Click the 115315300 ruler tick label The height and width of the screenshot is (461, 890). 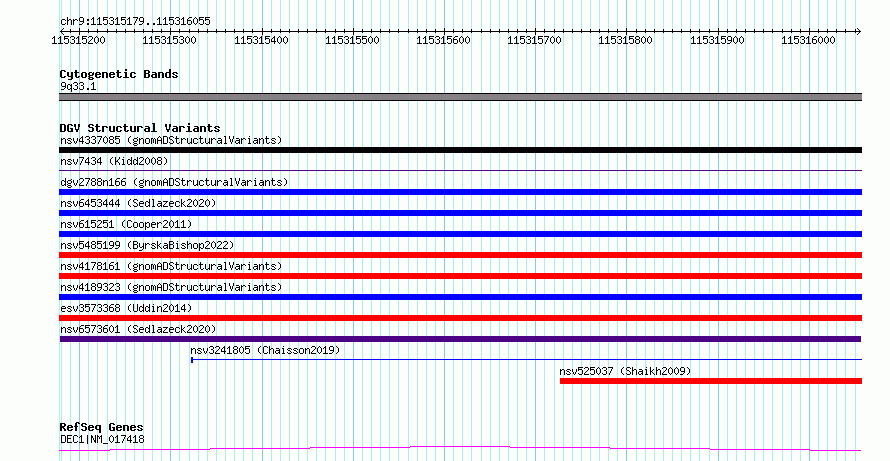(x=169, y=40)
